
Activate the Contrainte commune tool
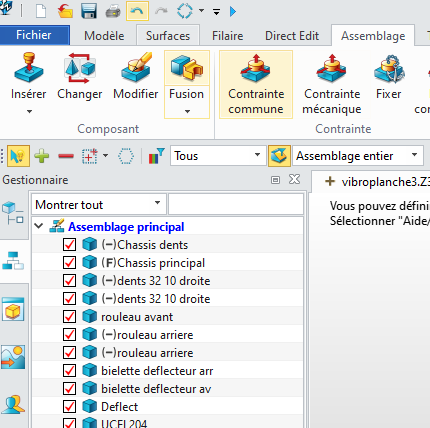tap(256, 84)
